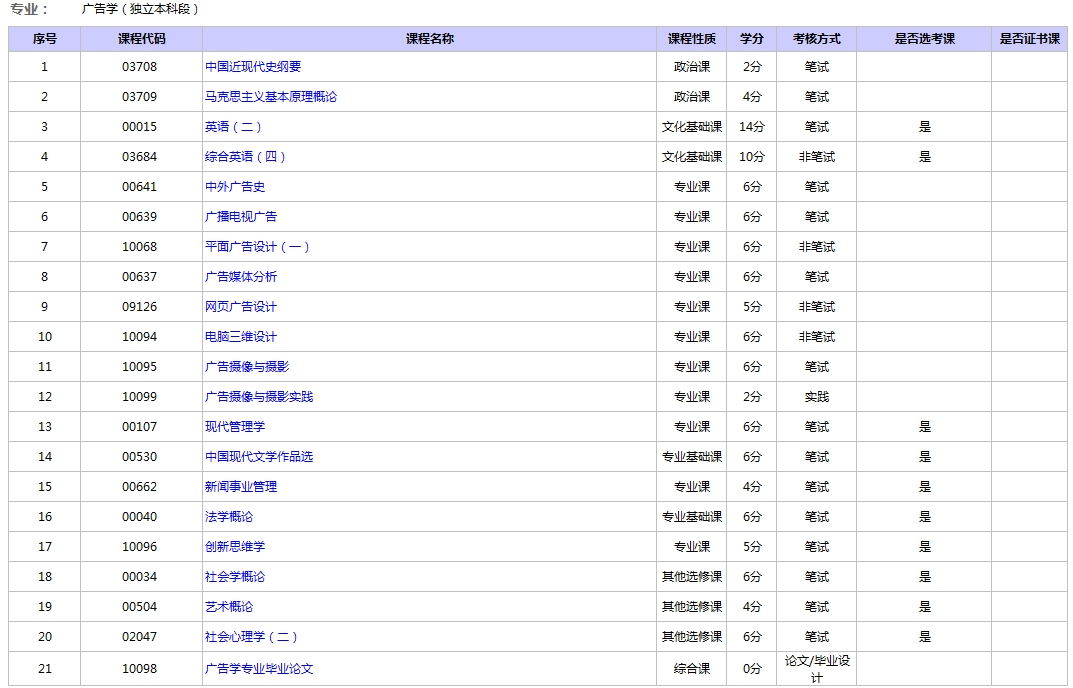Click the 考核方式 column header

point(816,39)
